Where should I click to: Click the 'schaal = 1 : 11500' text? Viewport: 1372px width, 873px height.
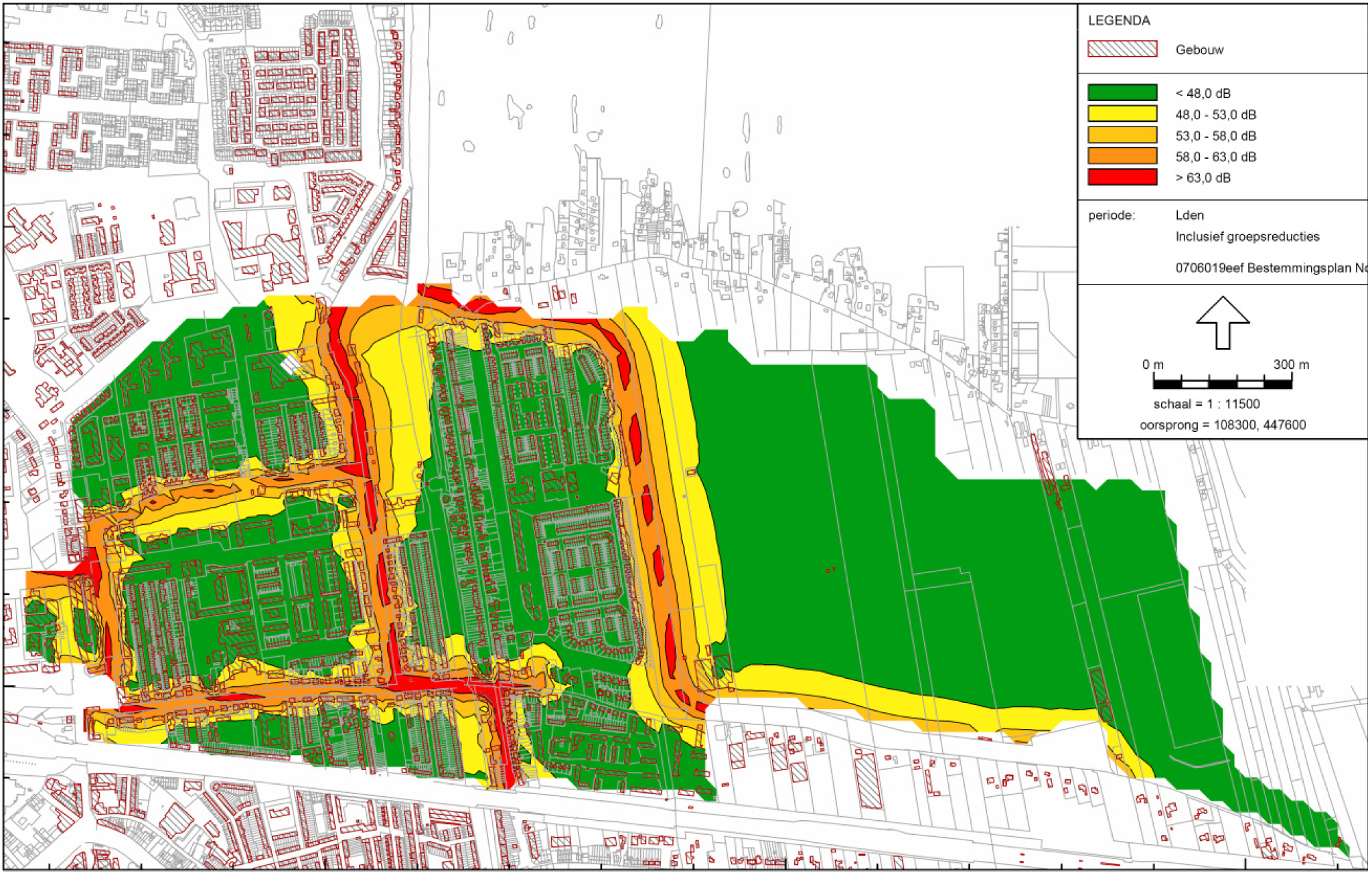pyautogui.click(x=1206, y=404)
